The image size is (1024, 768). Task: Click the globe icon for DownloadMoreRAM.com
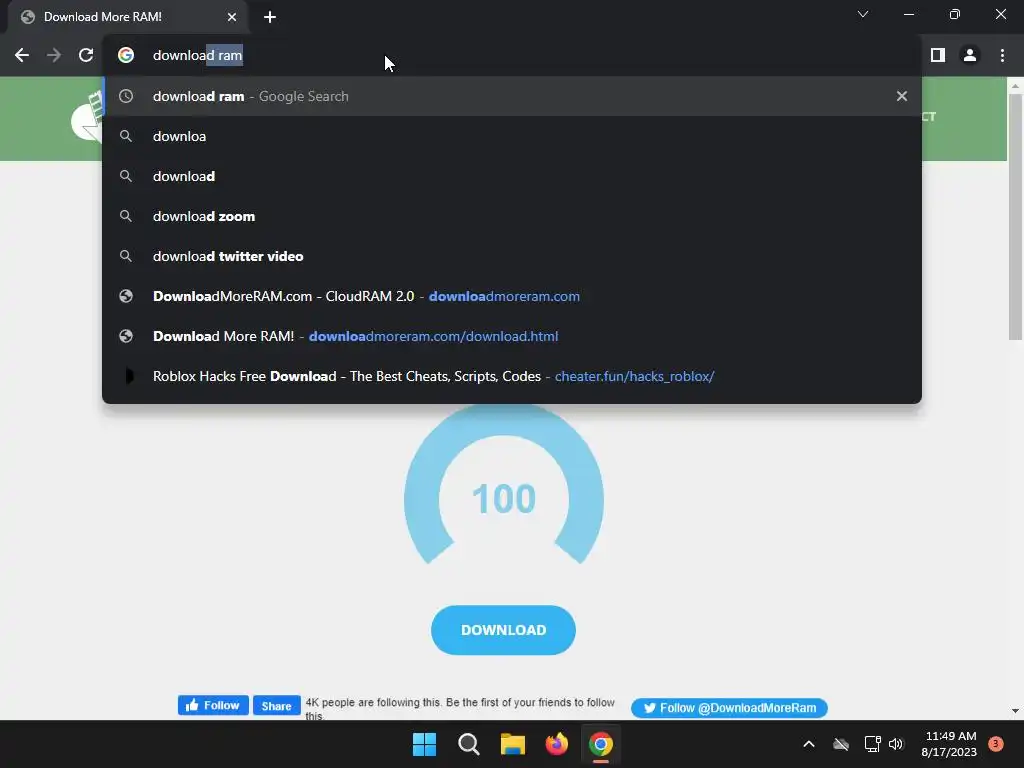[126, 296]
